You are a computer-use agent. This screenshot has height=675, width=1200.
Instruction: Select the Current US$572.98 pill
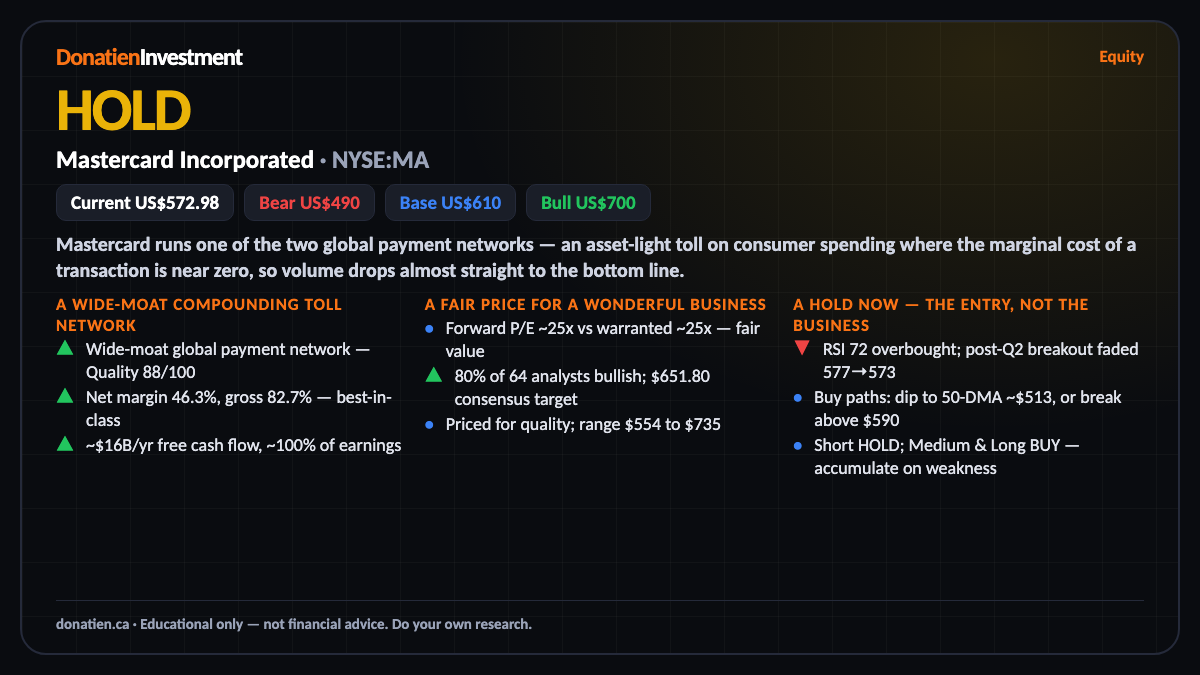[x=145, y=203]
